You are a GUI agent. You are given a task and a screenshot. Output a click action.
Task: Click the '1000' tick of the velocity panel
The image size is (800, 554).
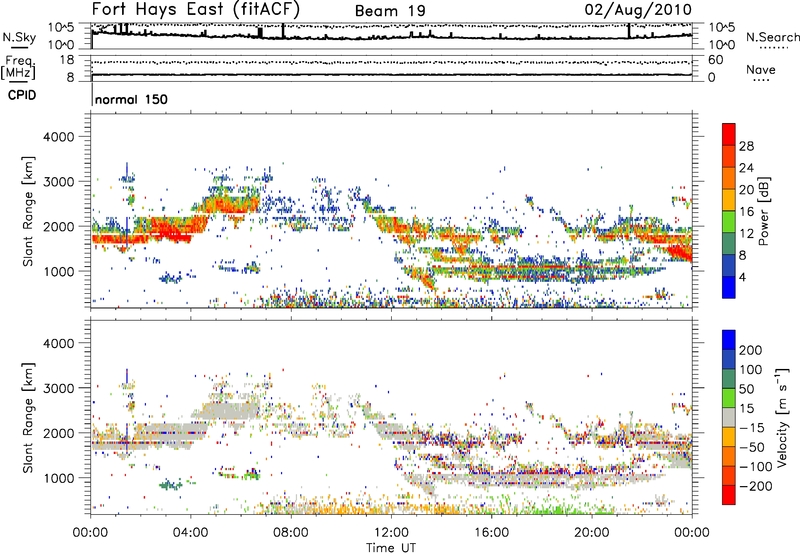coord(58,478)
